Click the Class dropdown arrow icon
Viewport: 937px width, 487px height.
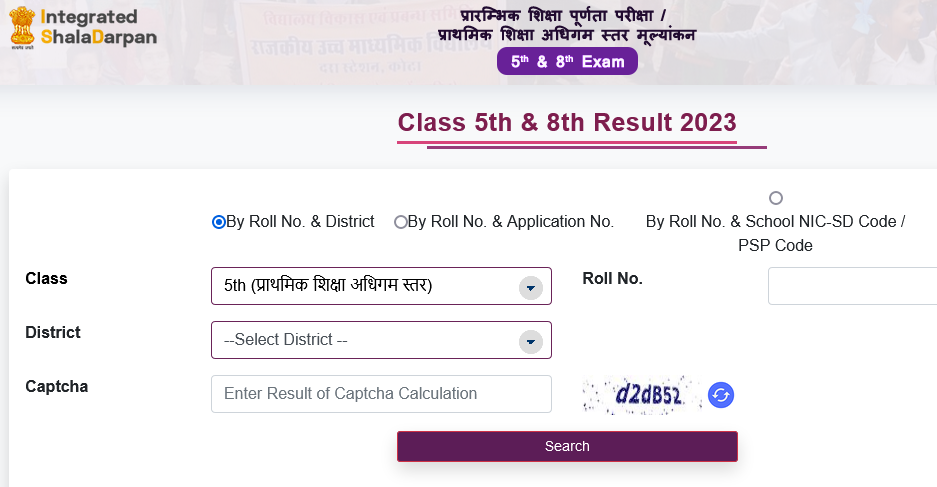531,288
